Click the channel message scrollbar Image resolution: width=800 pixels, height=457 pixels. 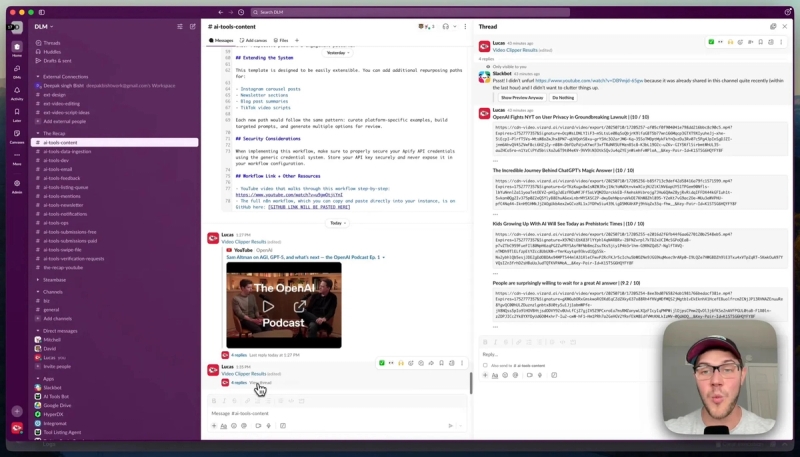pos(470,383)
